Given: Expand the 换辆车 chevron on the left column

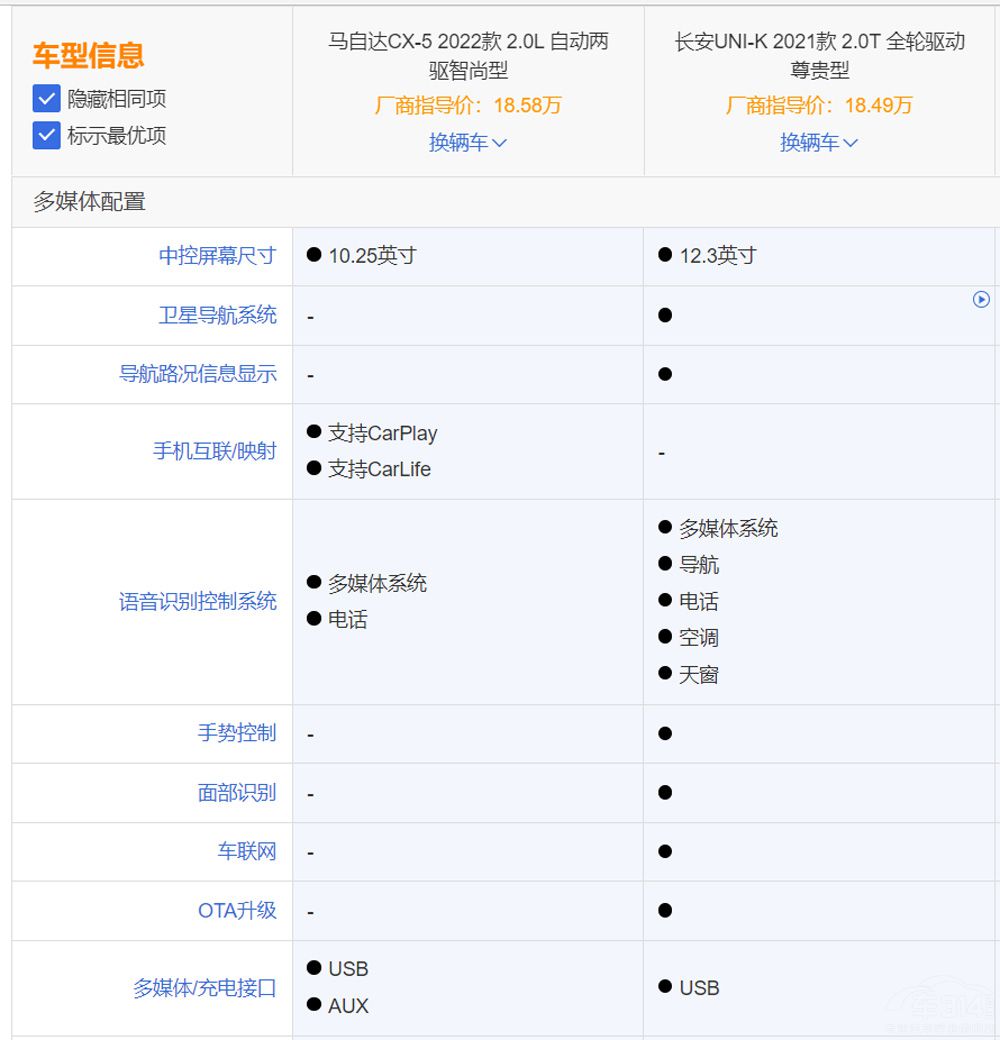Looking at the screenshot, I should (501, 142).
